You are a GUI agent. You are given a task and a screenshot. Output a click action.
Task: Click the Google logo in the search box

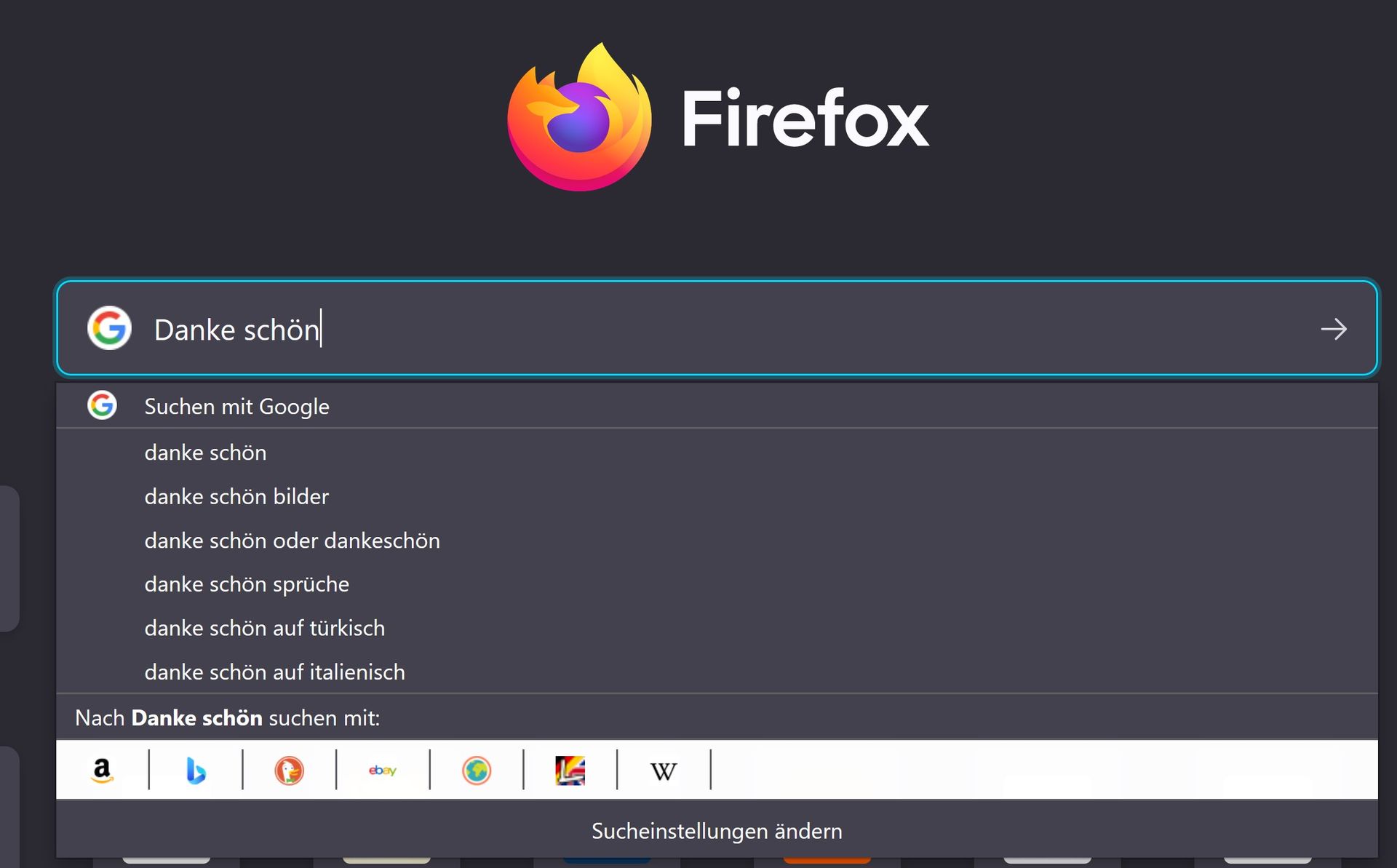pyautogui.click(x=109, y=328)
